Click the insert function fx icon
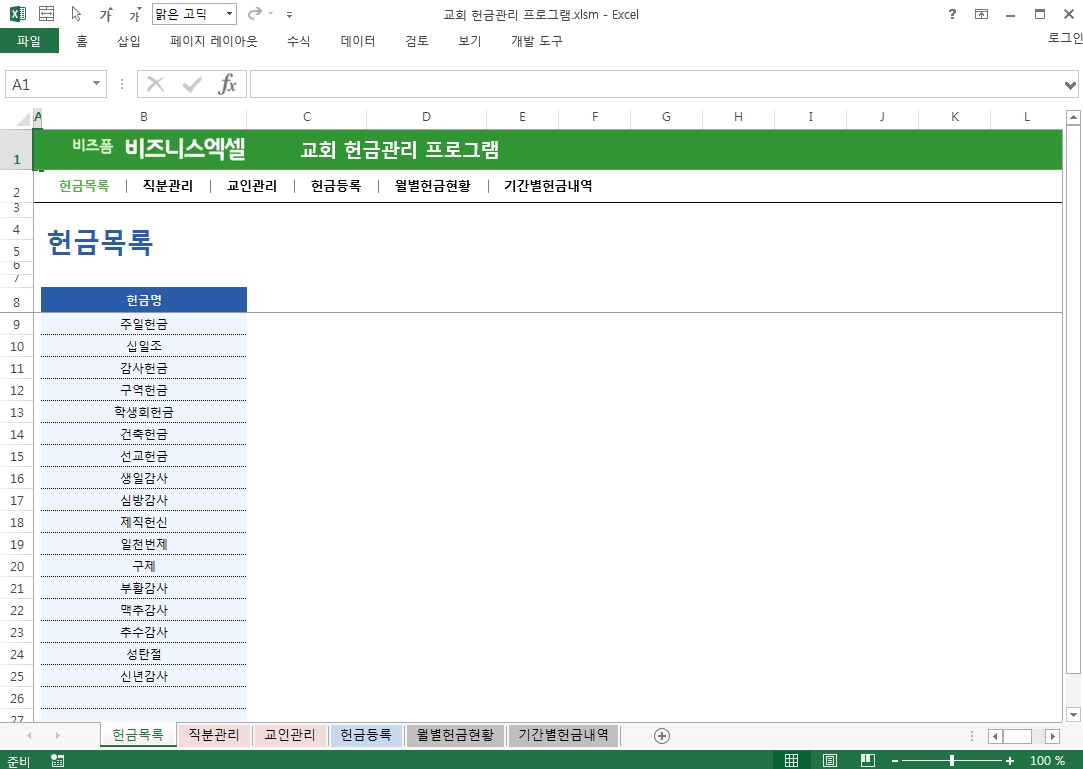The image size is (1083, 769). pos(227,84)
